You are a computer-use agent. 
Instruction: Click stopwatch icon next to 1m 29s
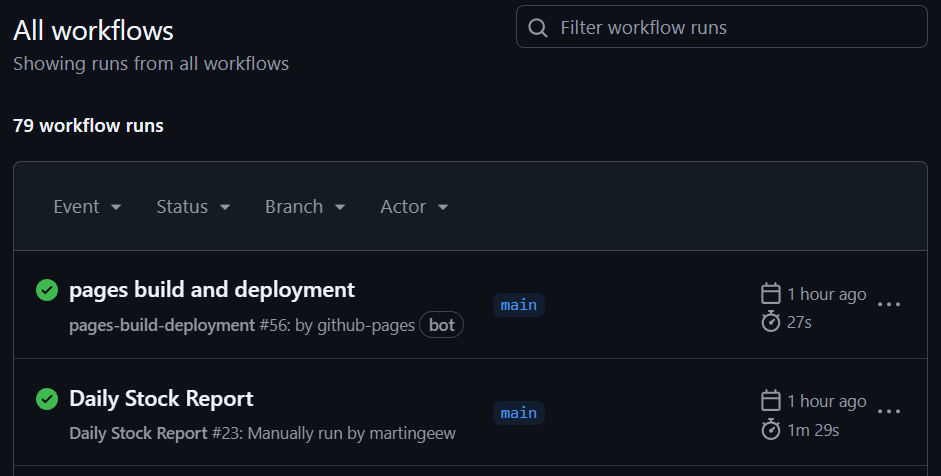coord(771,429)
